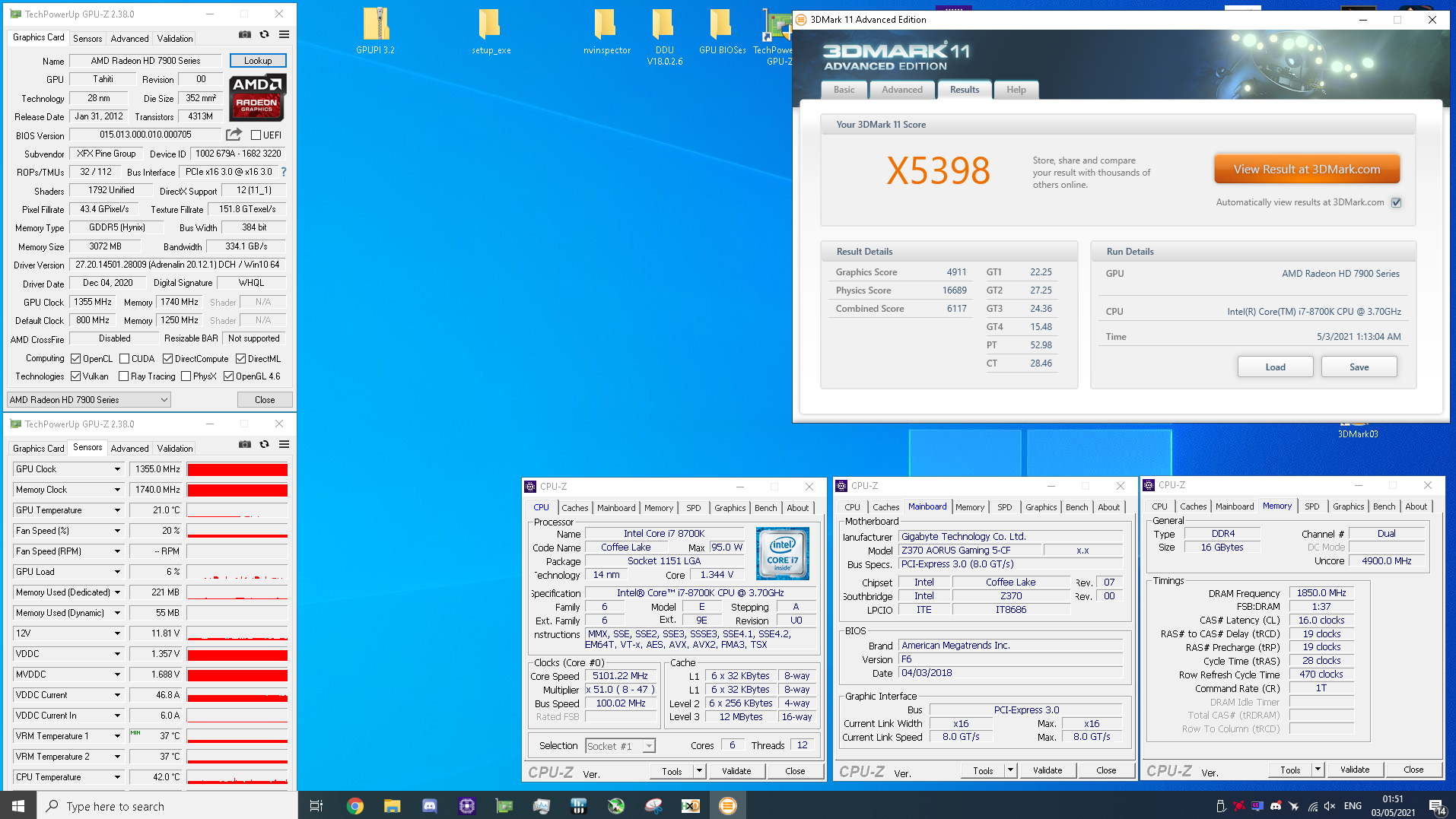Uncheck automatically view results at 3DMark.com
1456x819 pixels.
(x=1397, y=202)
